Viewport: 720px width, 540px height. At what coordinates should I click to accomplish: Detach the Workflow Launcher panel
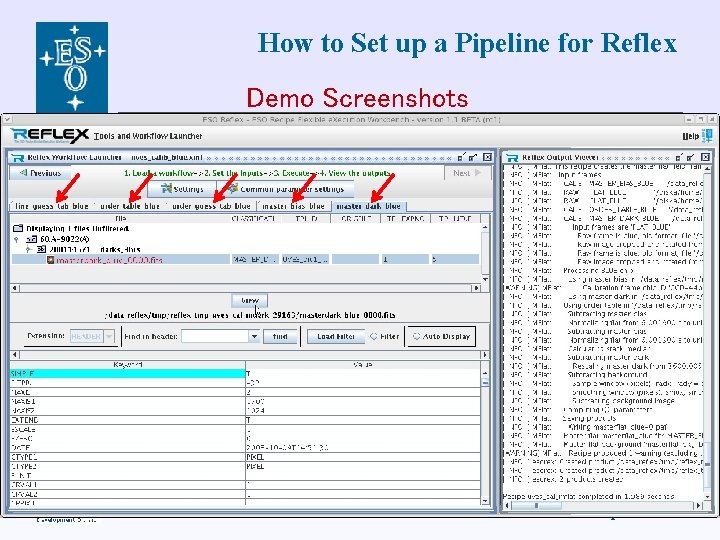[x=461, y=157]
